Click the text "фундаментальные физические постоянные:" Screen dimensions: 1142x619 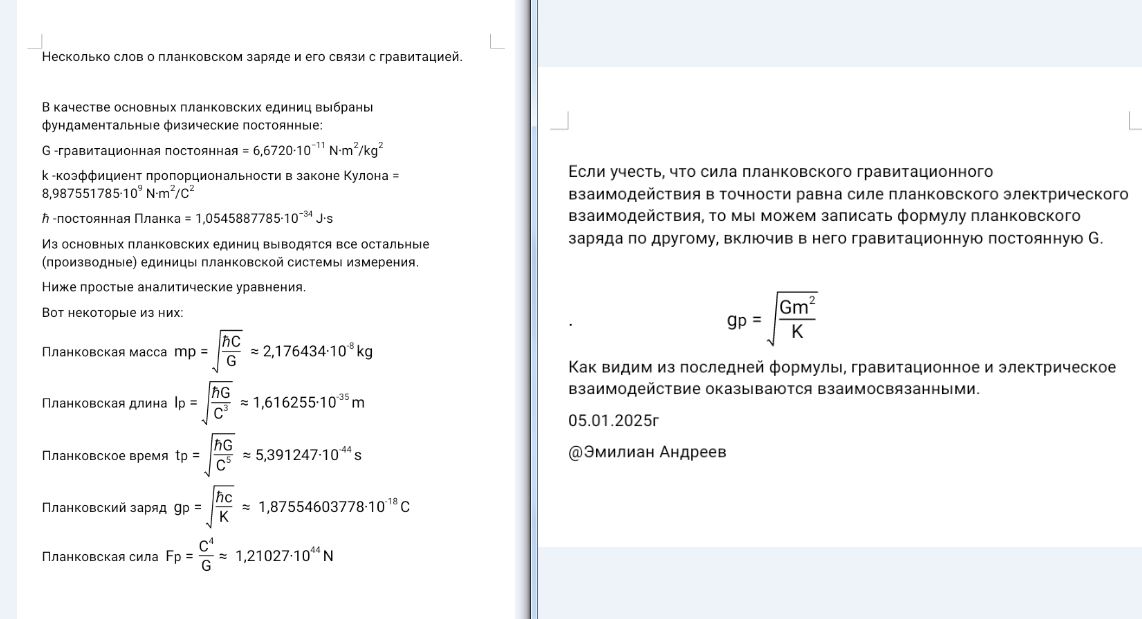tap(182, 125)
